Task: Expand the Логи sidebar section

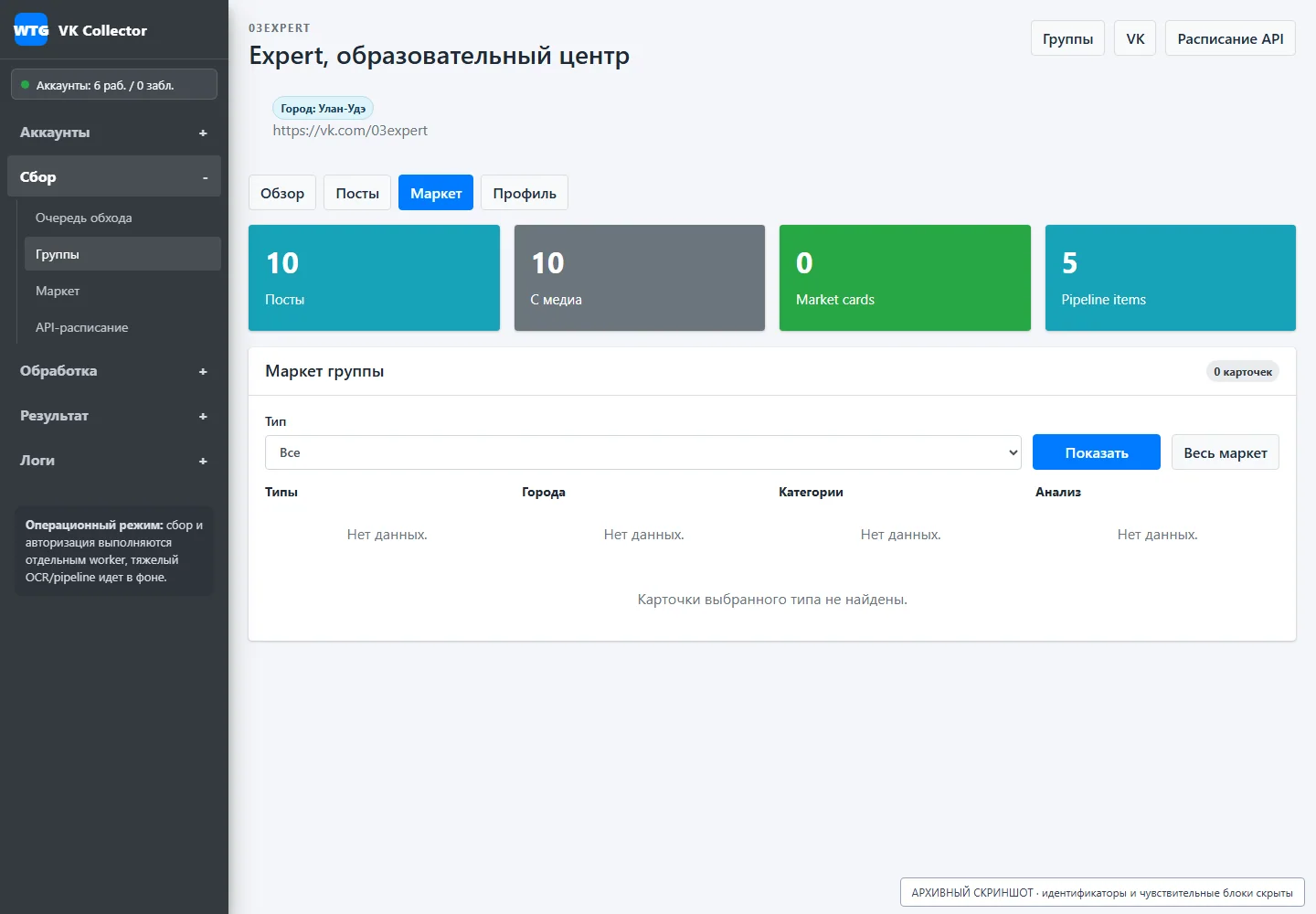Action: point(114,461)
